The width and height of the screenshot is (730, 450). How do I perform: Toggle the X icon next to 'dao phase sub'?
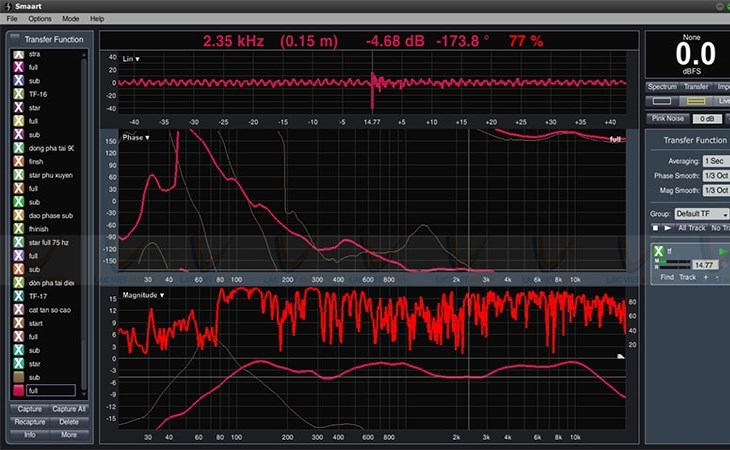(x=18, y=215)
